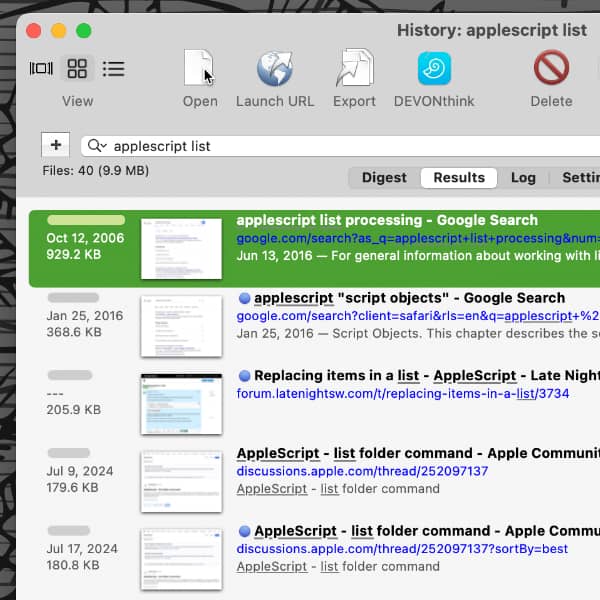Screen dimensions: 600x600
Task: Click blue dot beside Jul 17, 2024 result title
Action: click(x=245, y=531)
